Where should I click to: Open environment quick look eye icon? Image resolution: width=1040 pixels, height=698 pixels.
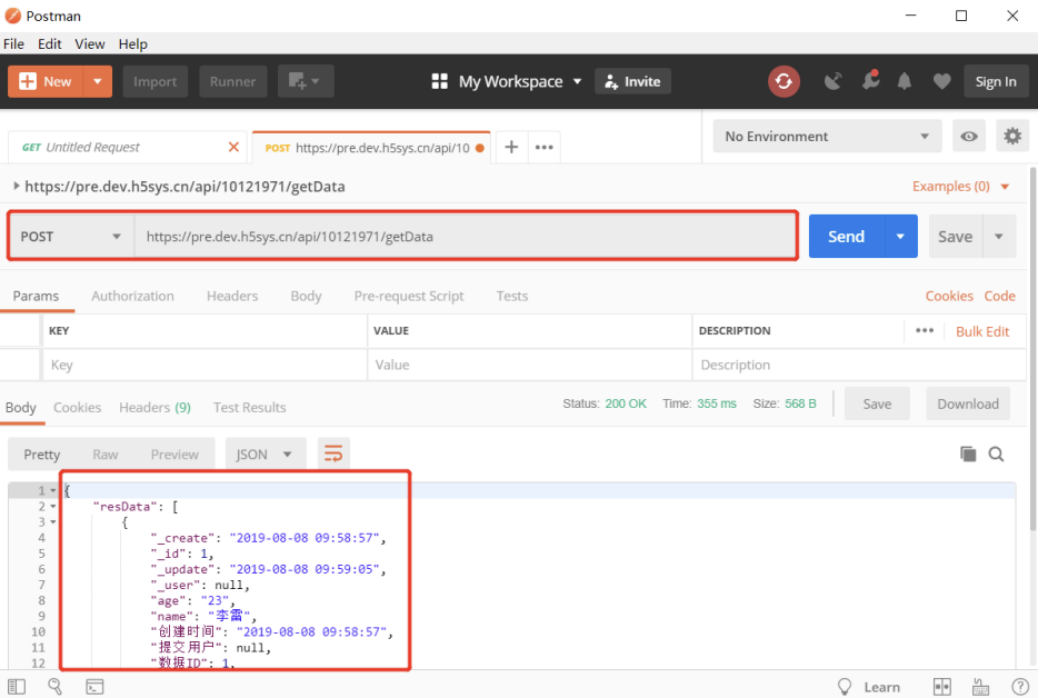(968, 136)
